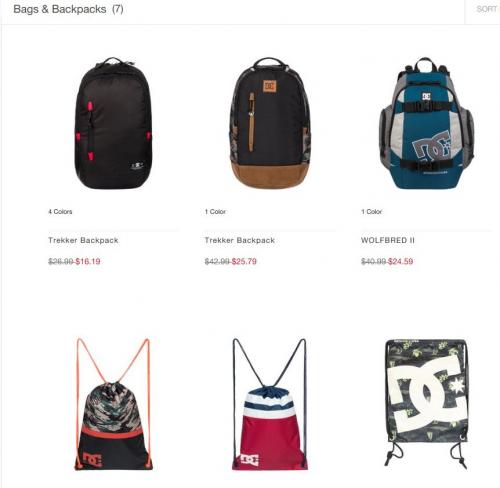Click the $24.59 sale price
This screenshot has height=488, width=500.
coord(401,261)
